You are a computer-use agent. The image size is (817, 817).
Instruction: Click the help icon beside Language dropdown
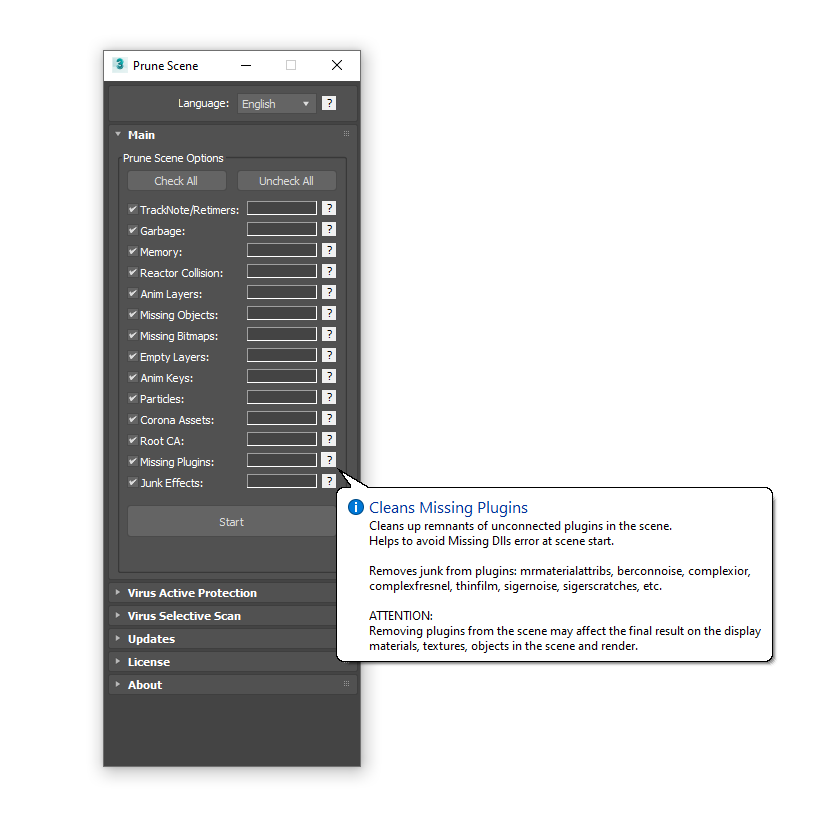click(x=329, y=103)
